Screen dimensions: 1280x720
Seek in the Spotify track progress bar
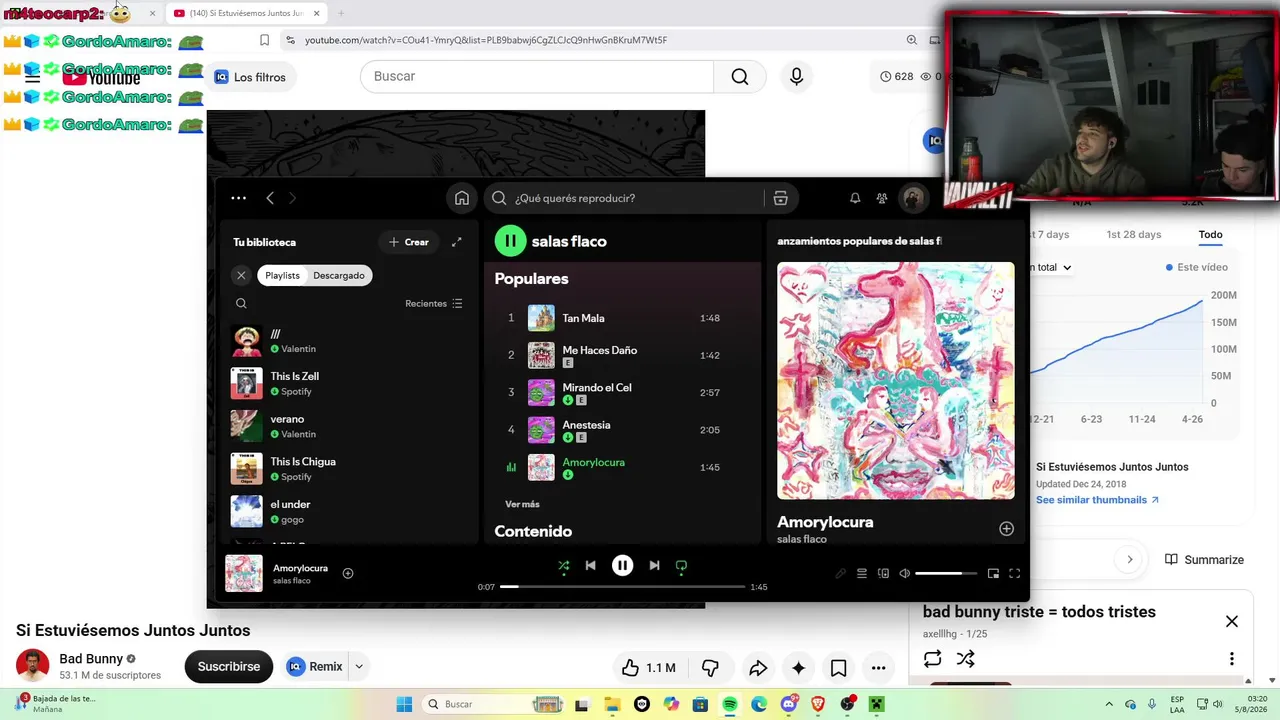coord(622,587)
